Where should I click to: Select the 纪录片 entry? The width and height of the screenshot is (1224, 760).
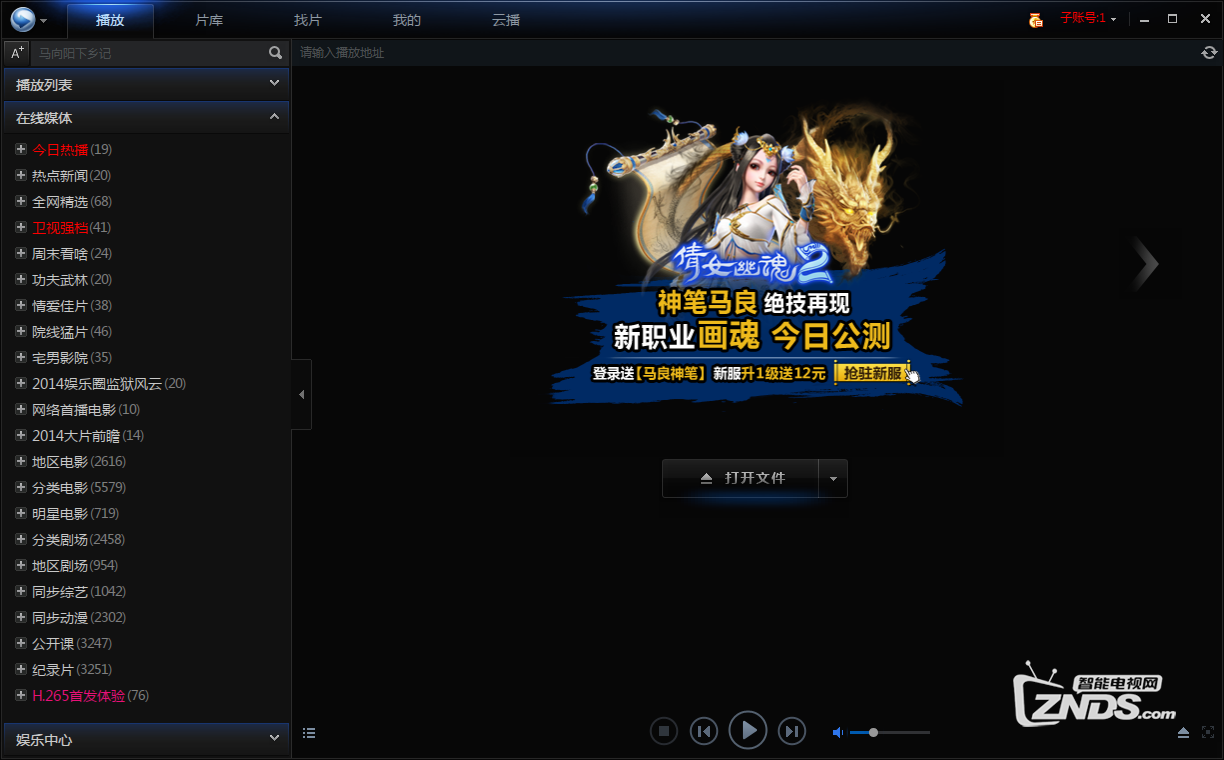pos(72,669)
